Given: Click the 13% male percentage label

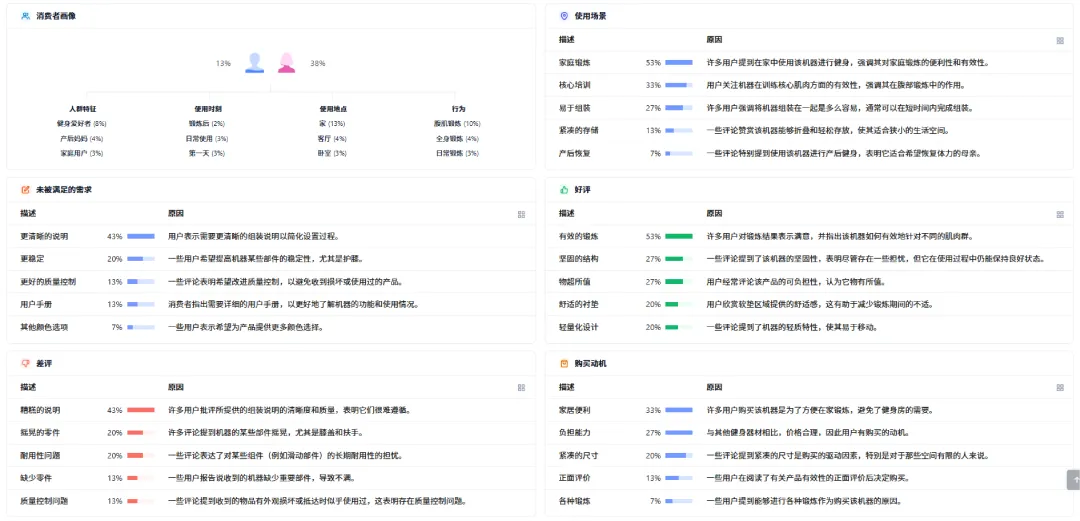Looking at the screenshot, I should coord(223,63).
